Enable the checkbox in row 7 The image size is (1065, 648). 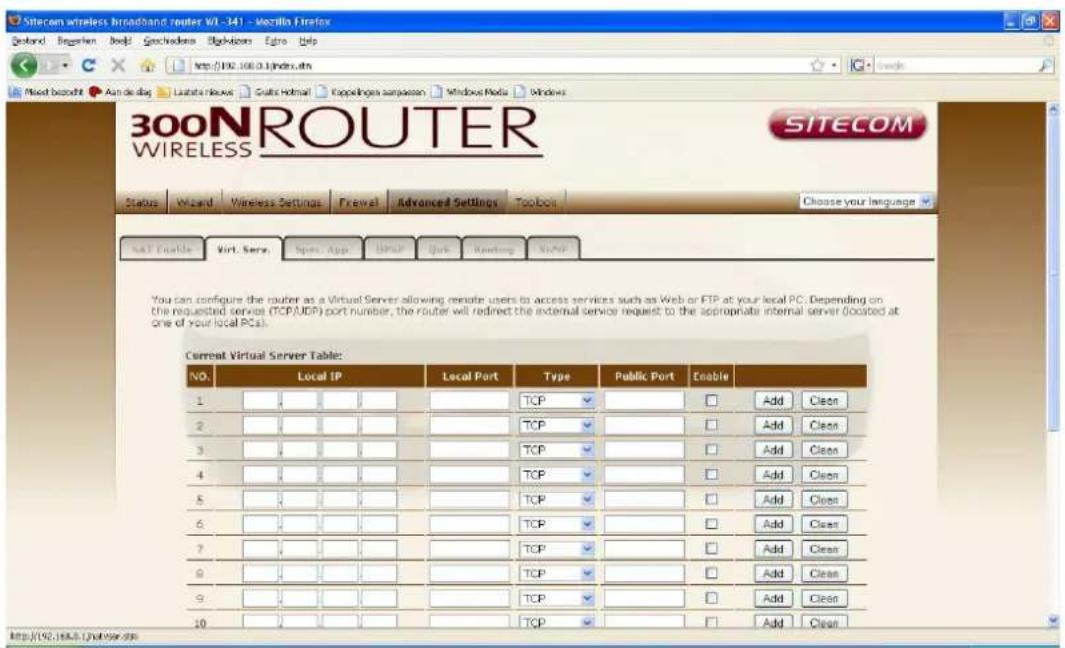click(x=711, y=549)
